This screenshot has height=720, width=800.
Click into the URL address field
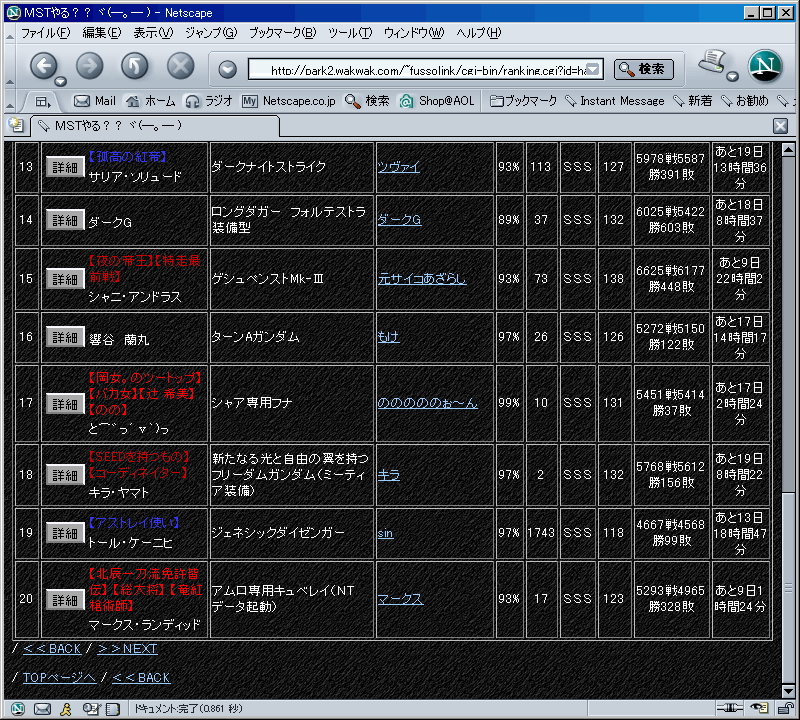pos(418,69)
